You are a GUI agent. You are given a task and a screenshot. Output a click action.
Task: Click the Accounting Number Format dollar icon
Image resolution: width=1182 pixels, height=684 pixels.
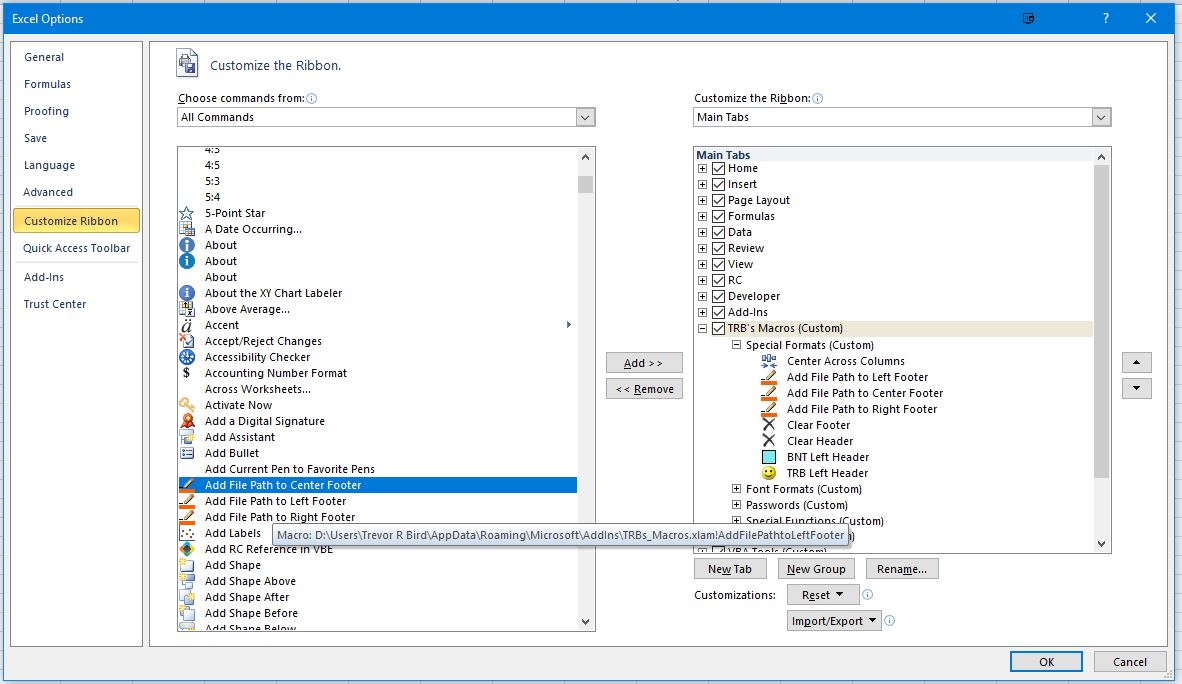pos(186,373)
